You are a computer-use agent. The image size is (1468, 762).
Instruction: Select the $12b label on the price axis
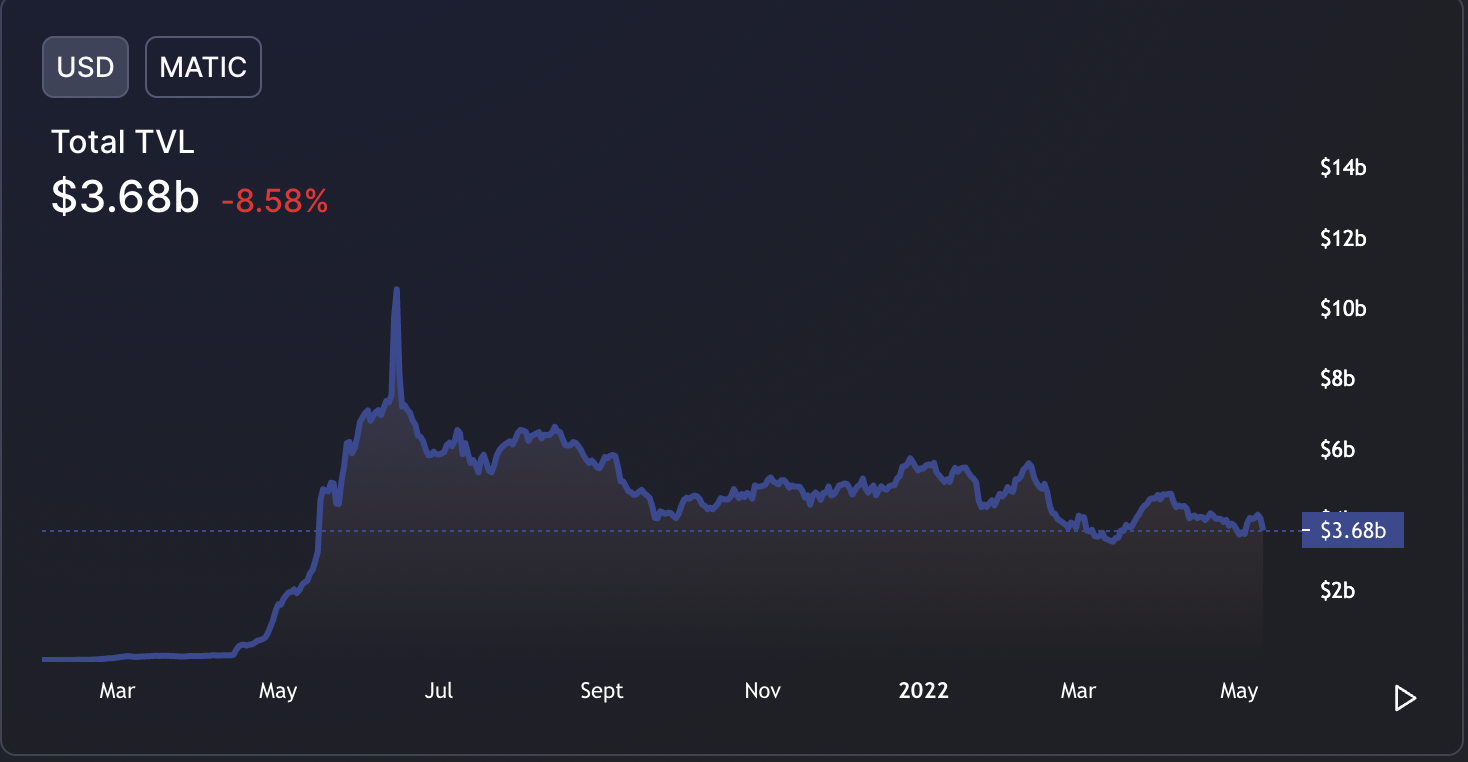click(x=1343, y=238)
